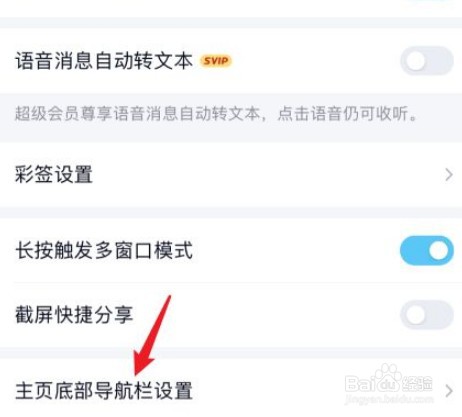This screenshot has width=462, height=417.
Task: Enable the 截屏快捷分享 switch
Action: (x=427, y=315)
